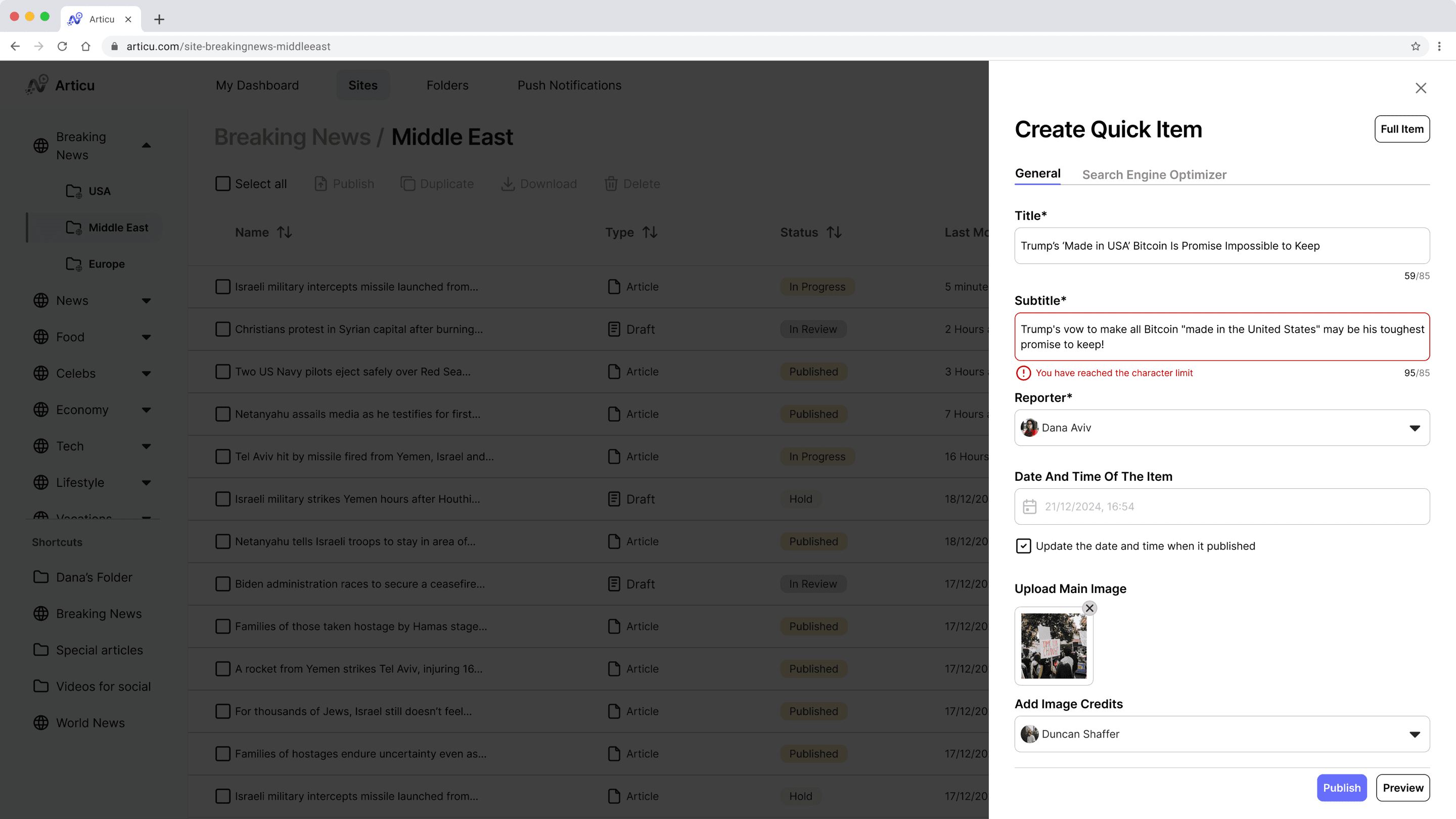Open the Breaking News shortcut
Image resolution: width=1456 pixels, height=819 pixels.
tap(87, 613)
